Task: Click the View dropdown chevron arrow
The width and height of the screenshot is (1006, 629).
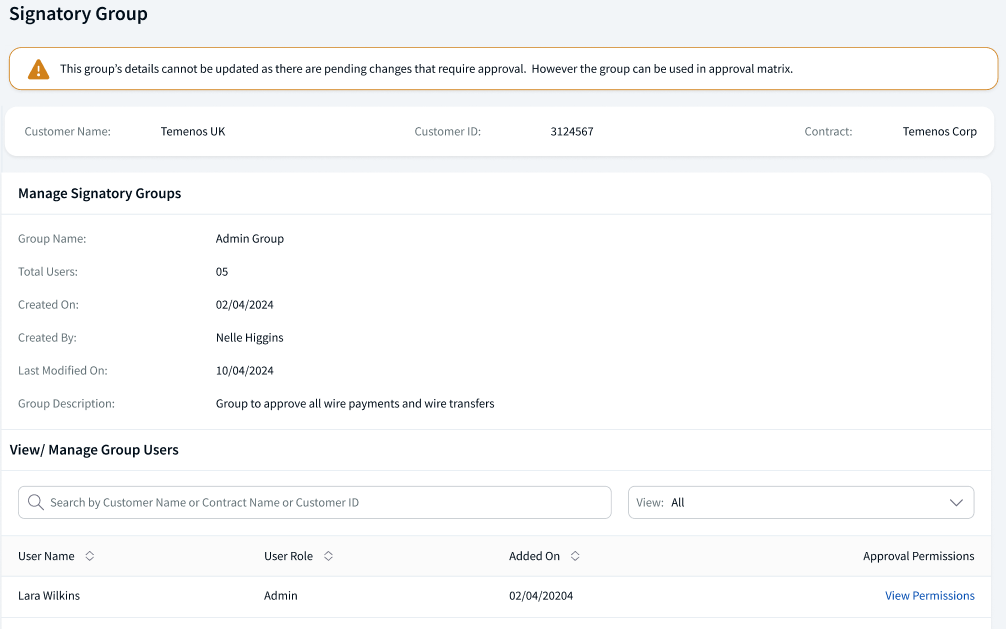Action: coord(956,503)
